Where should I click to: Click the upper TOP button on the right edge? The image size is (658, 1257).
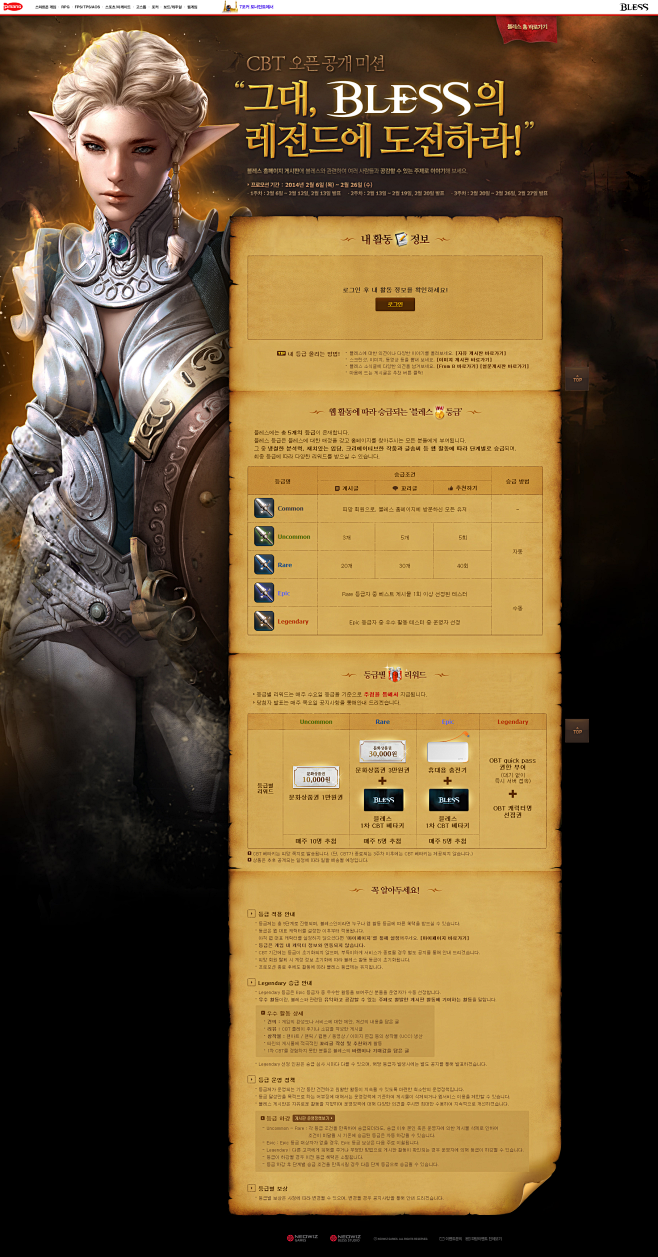tap(577, 380)
